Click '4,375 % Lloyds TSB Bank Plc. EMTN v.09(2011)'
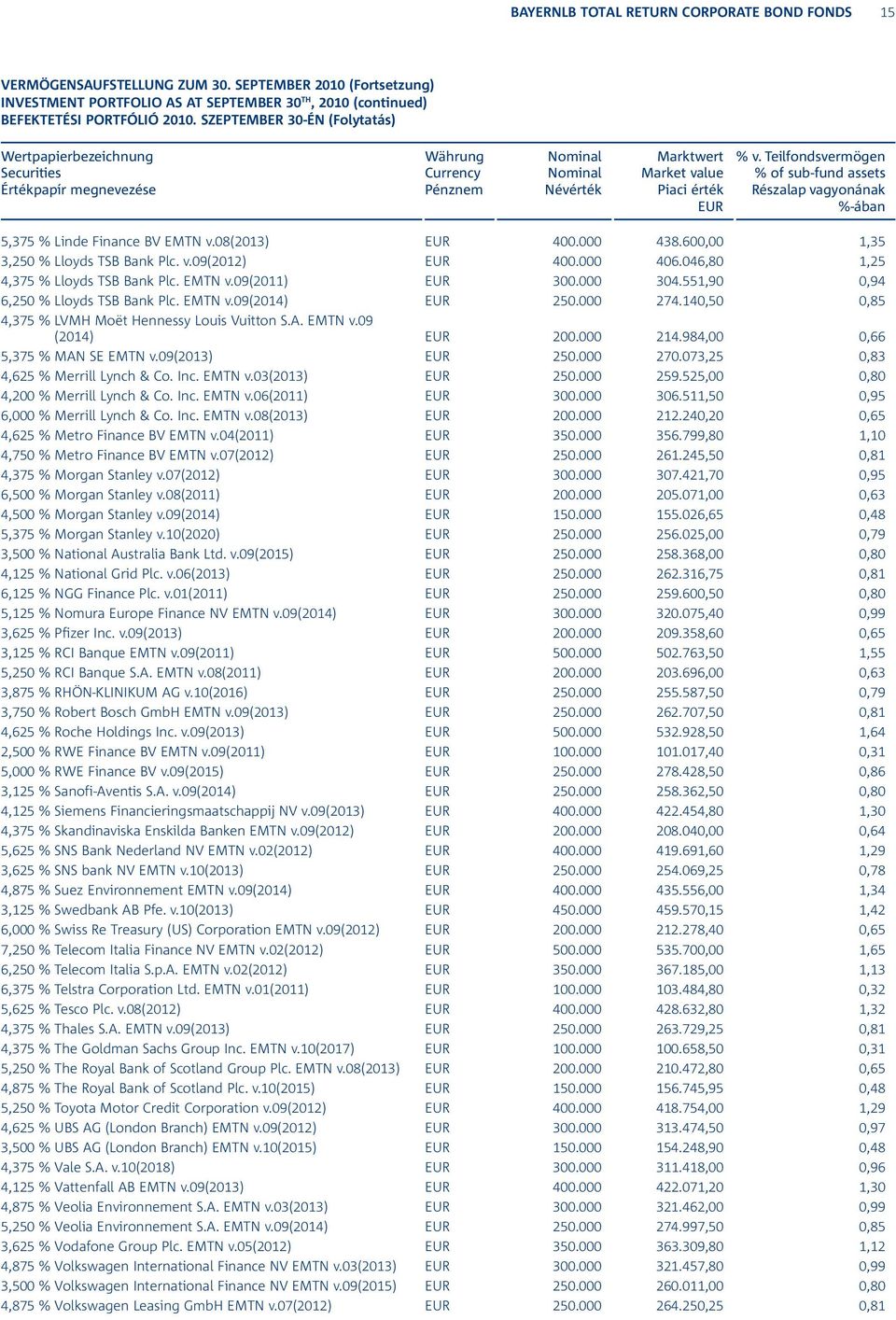896x1320 pixels. pos(145,281)
